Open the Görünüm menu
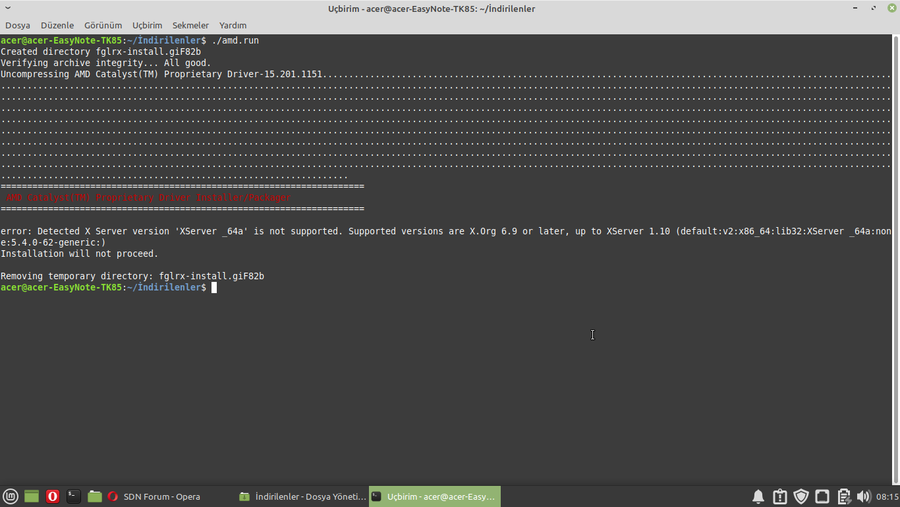The height and width of the screenshot is (507, 900). pyautogui.click(x=103, y=25)
